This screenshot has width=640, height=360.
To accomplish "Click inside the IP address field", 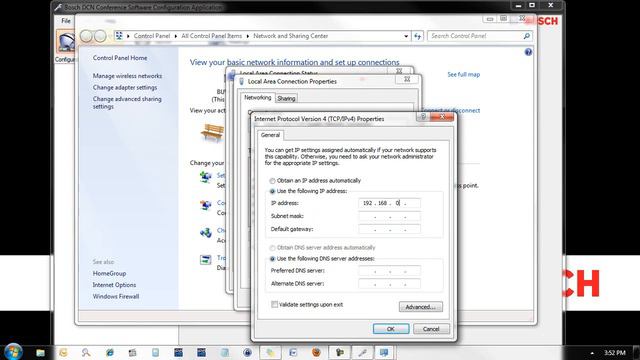I will (x=389, y=203).
